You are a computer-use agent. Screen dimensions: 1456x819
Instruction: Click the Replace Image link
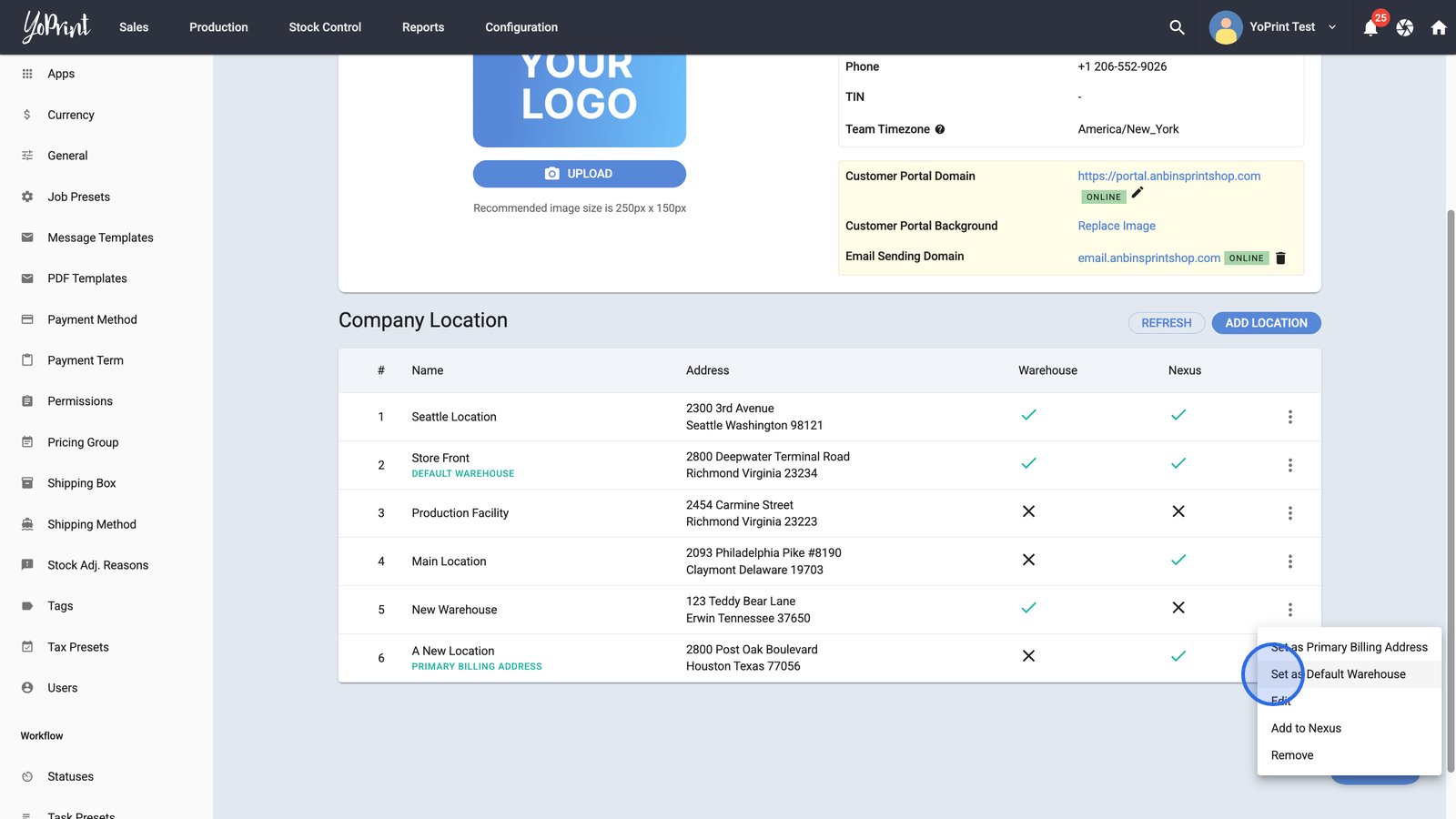coord(1117,226)
